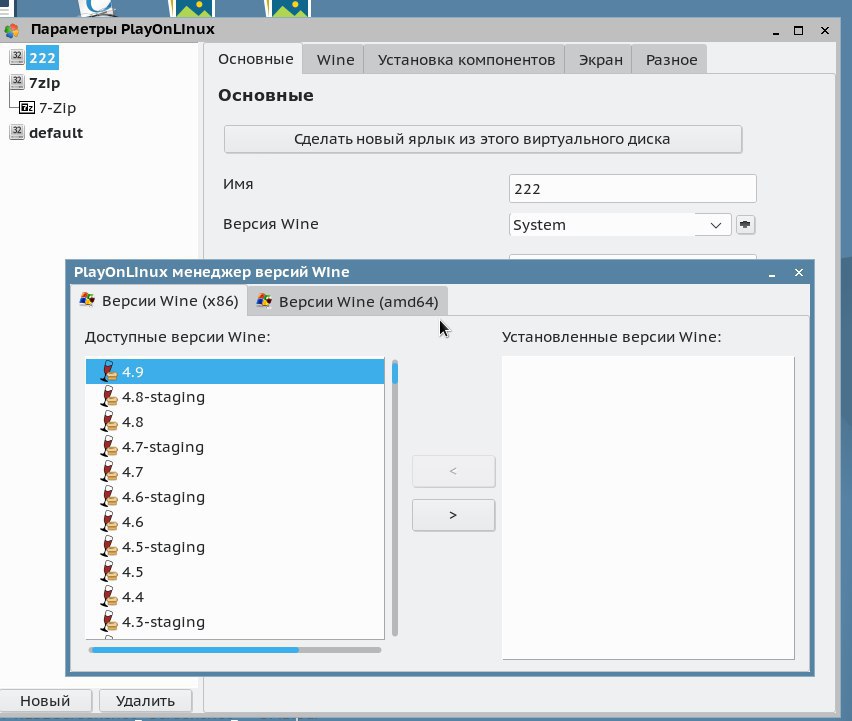Switch to the Wine tab
The width and height of the screenshot is (852, 721).
[335, 59]
